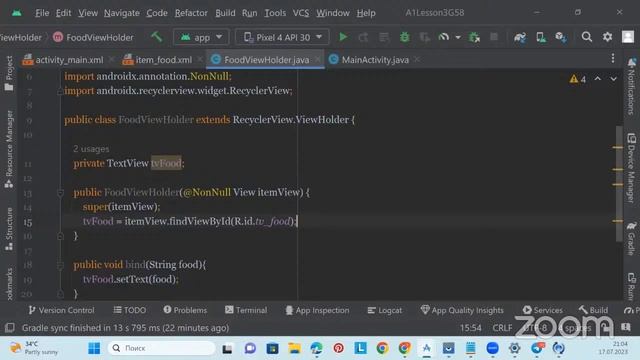Click the Windows Start button
This screenshot has height=360, width=640.
coord(94,348)
